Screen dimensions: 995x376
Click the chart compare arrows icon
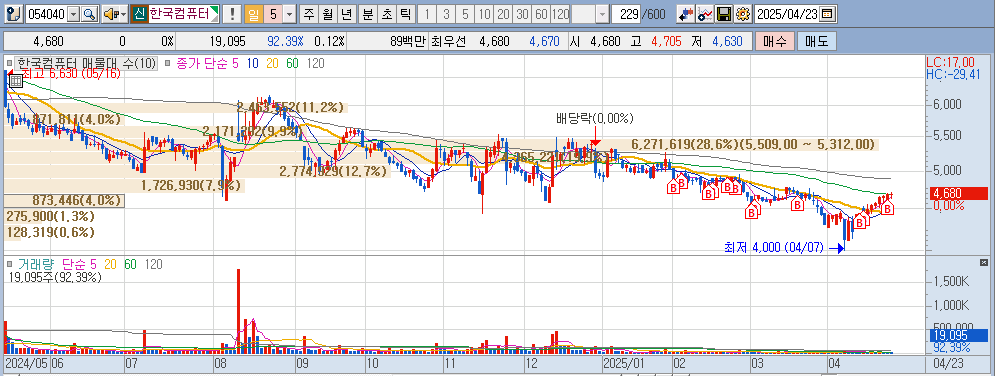[685, 13]
